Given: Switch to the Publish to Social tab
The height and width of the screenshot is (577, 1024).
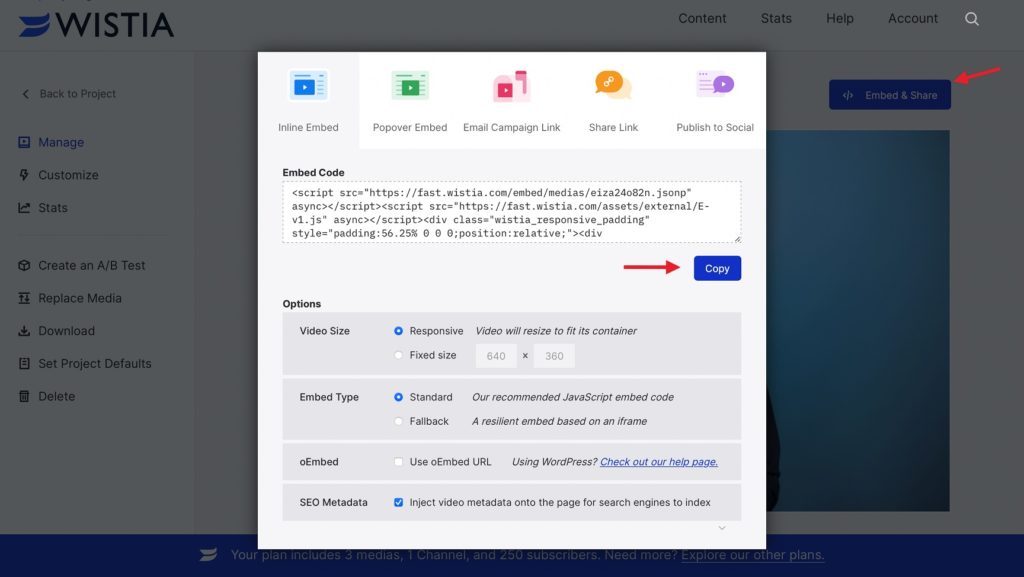Looking at the screenshot, I should point(715,101).
